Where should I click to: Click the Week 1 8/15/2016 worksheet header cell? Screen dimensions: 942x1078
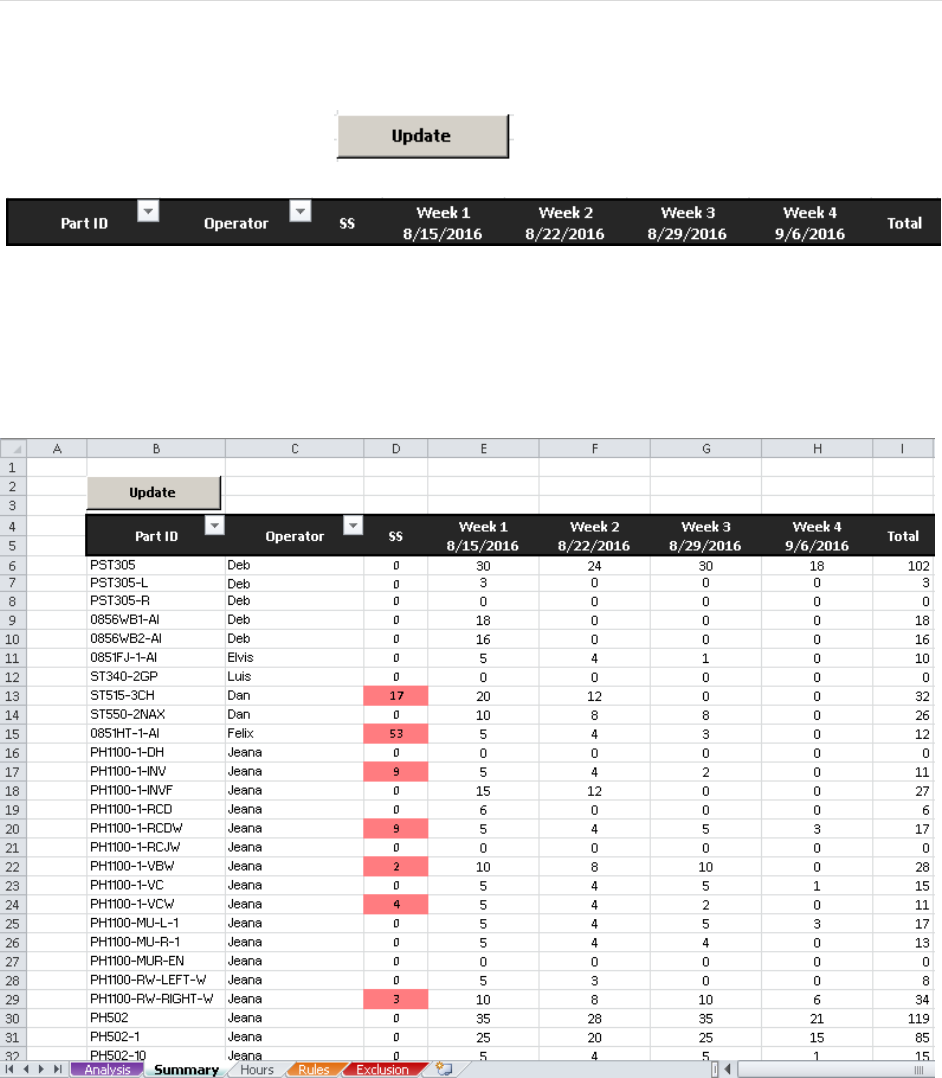point(483,536)
